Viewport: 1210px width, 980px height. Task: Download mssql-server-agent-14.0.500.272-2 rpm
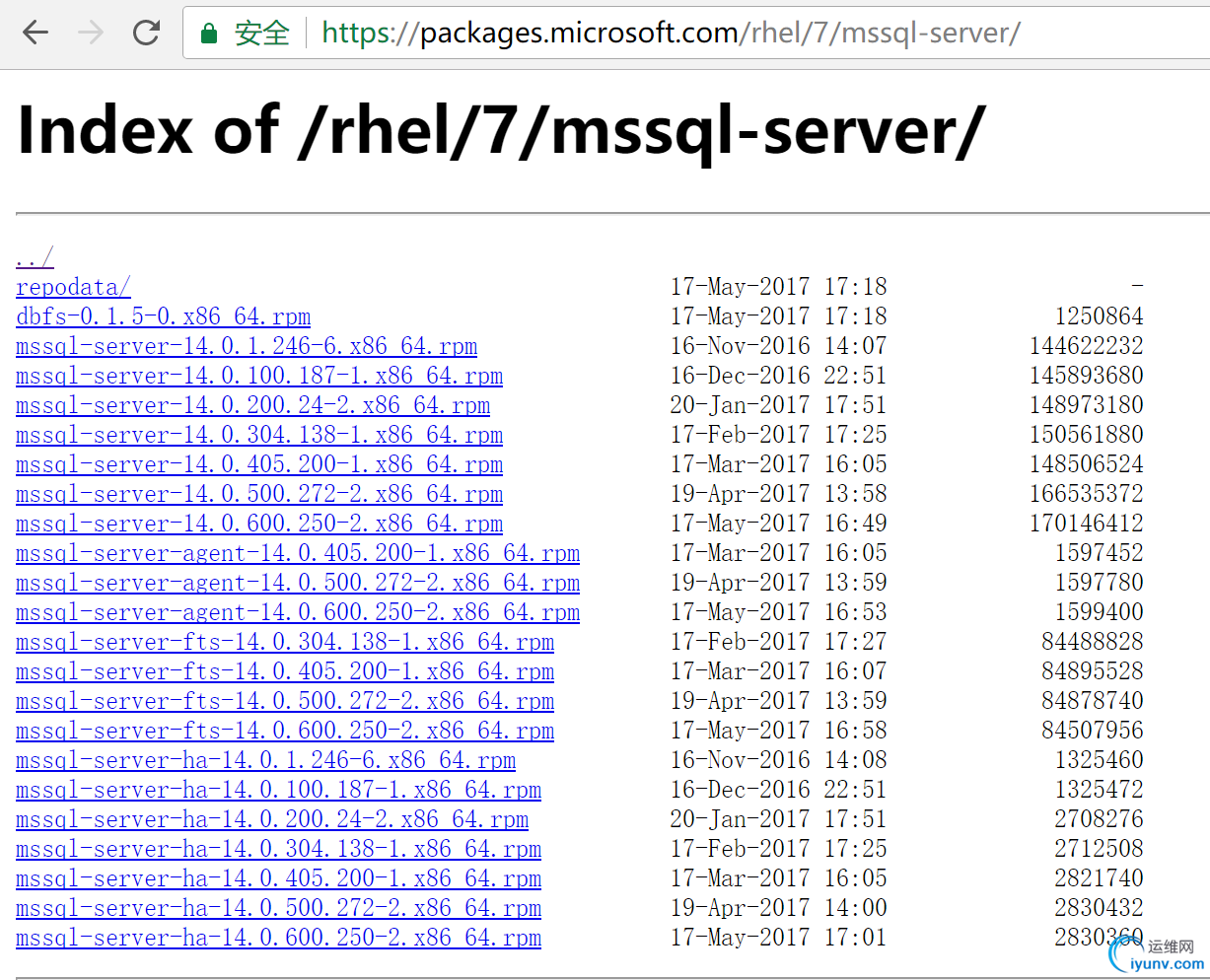pyautogui.click(x=298, y=583)
